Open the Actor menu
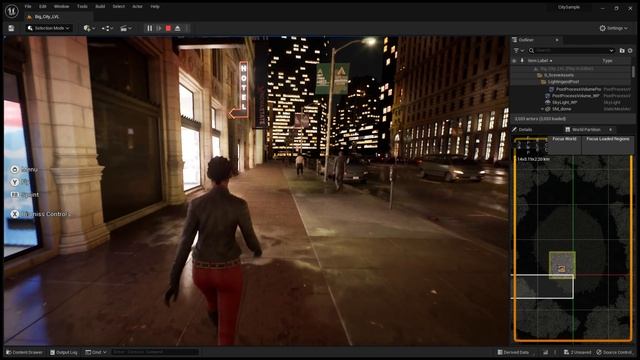Screen dimensions: 640x360 click(137, 7)
